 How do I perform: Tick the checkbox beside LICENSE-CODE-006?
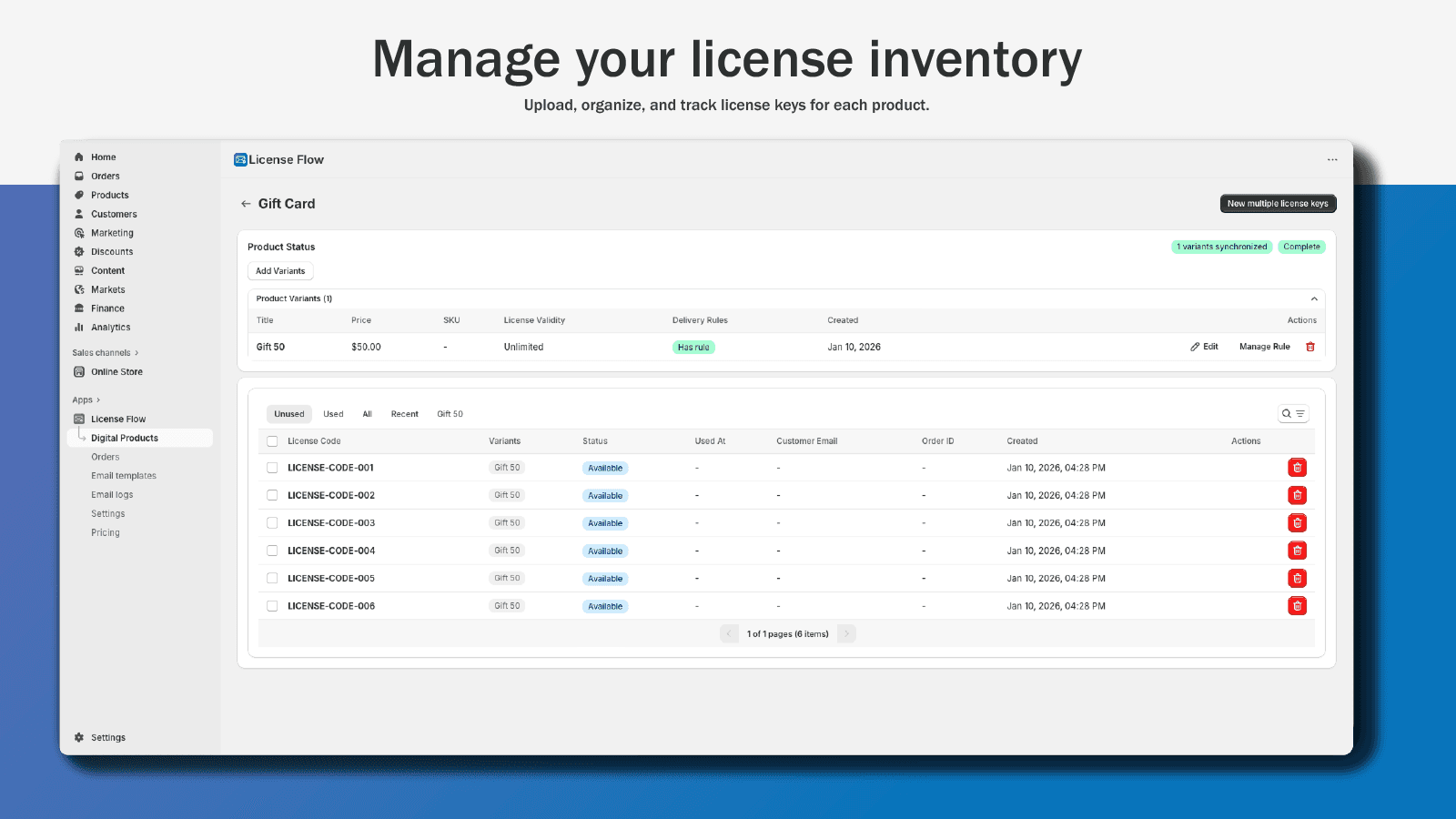pos(272,605)
